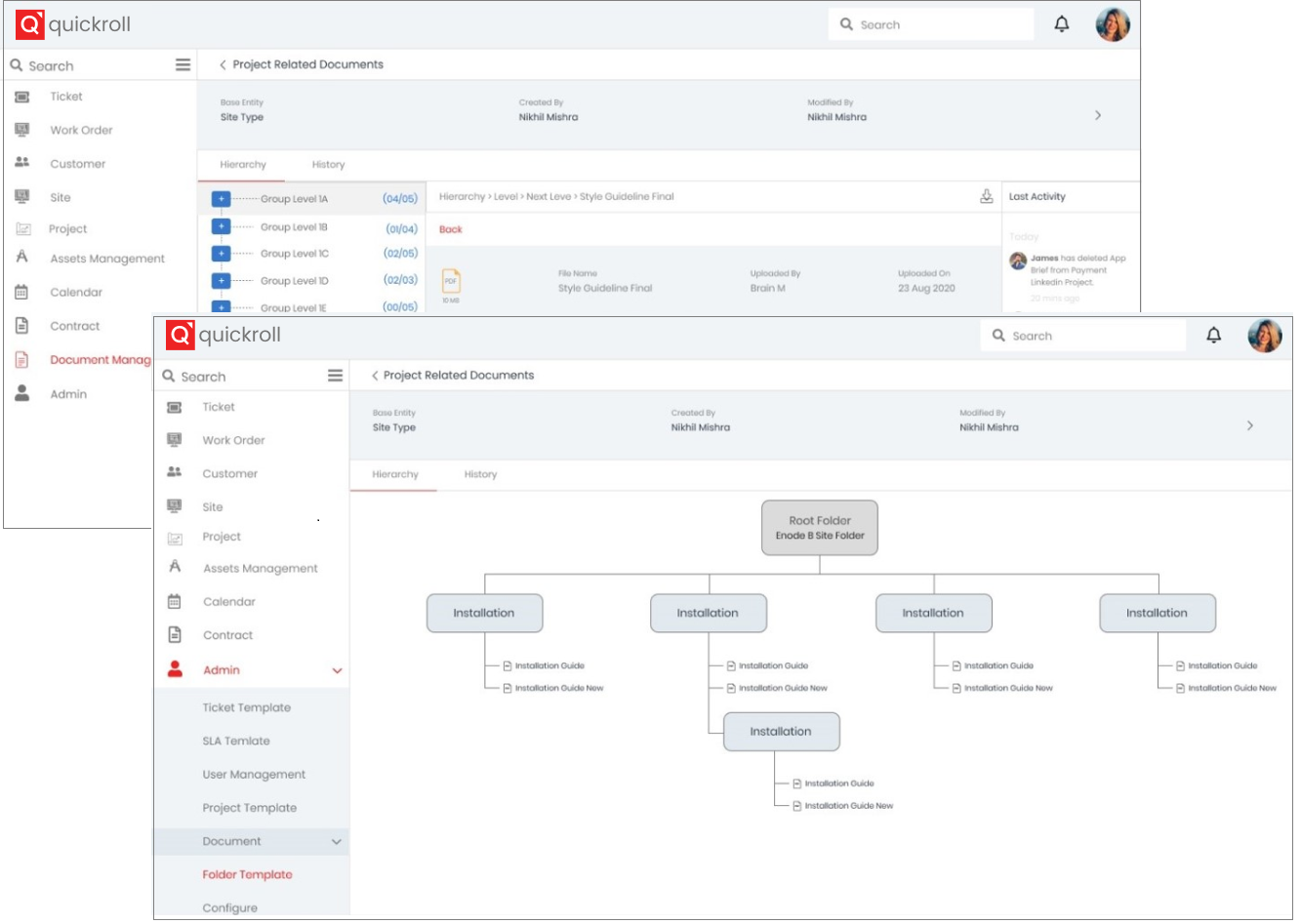The height and width of the screenshot is (924, 1301).
Task: Switch to the History tab in the back window
Action: pos(329,165)
